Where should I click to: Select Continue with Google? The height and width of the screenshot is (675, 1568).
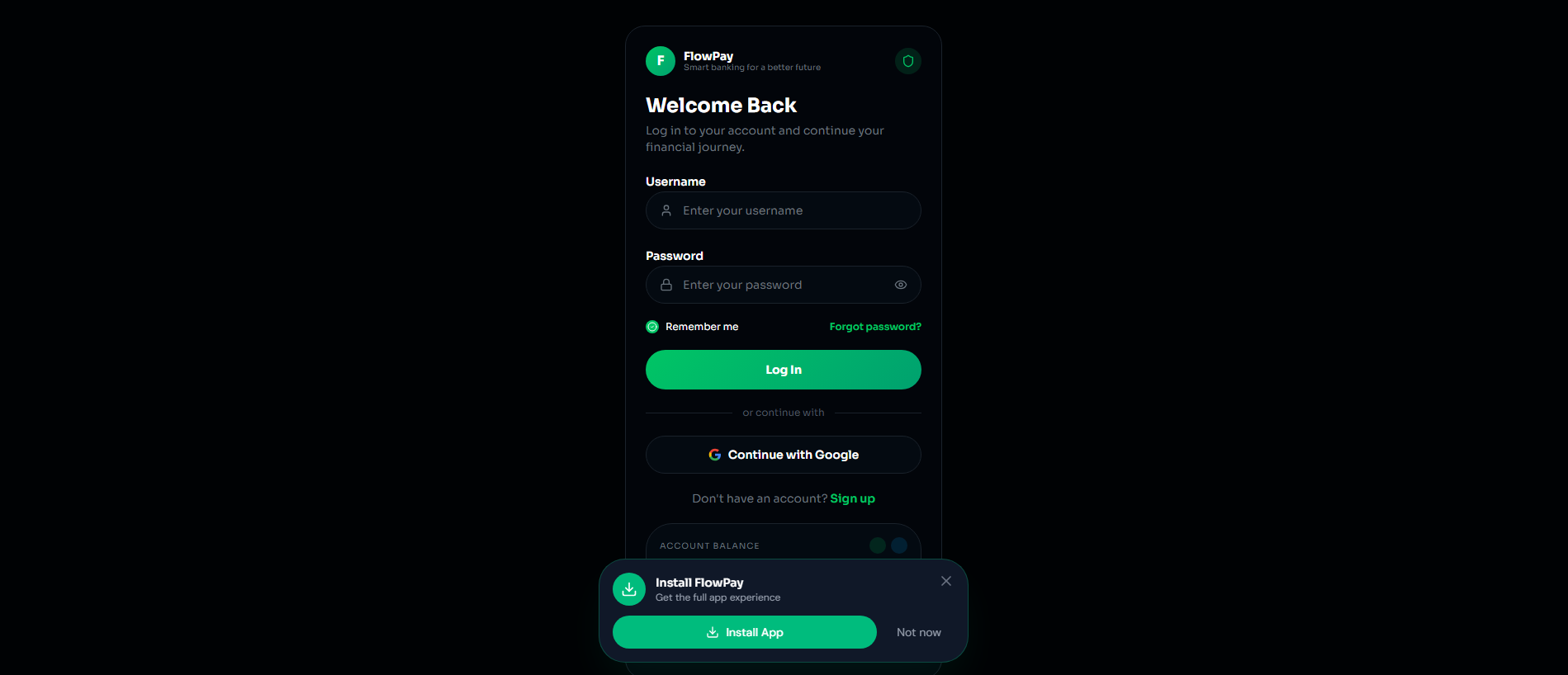point(784,455)
